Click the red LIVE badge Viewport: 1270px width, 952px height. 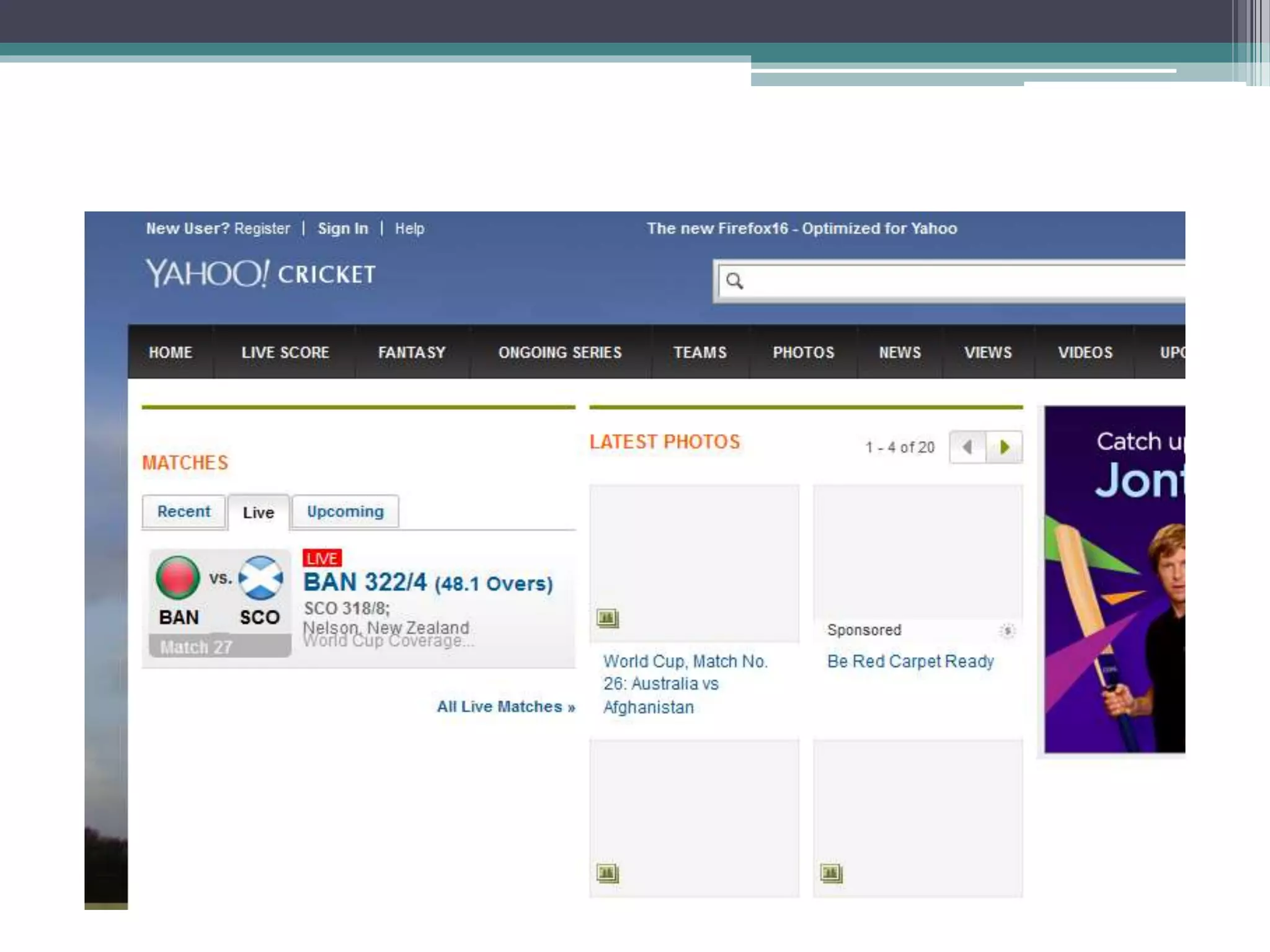pyautogui.click(x=322, y=558)
